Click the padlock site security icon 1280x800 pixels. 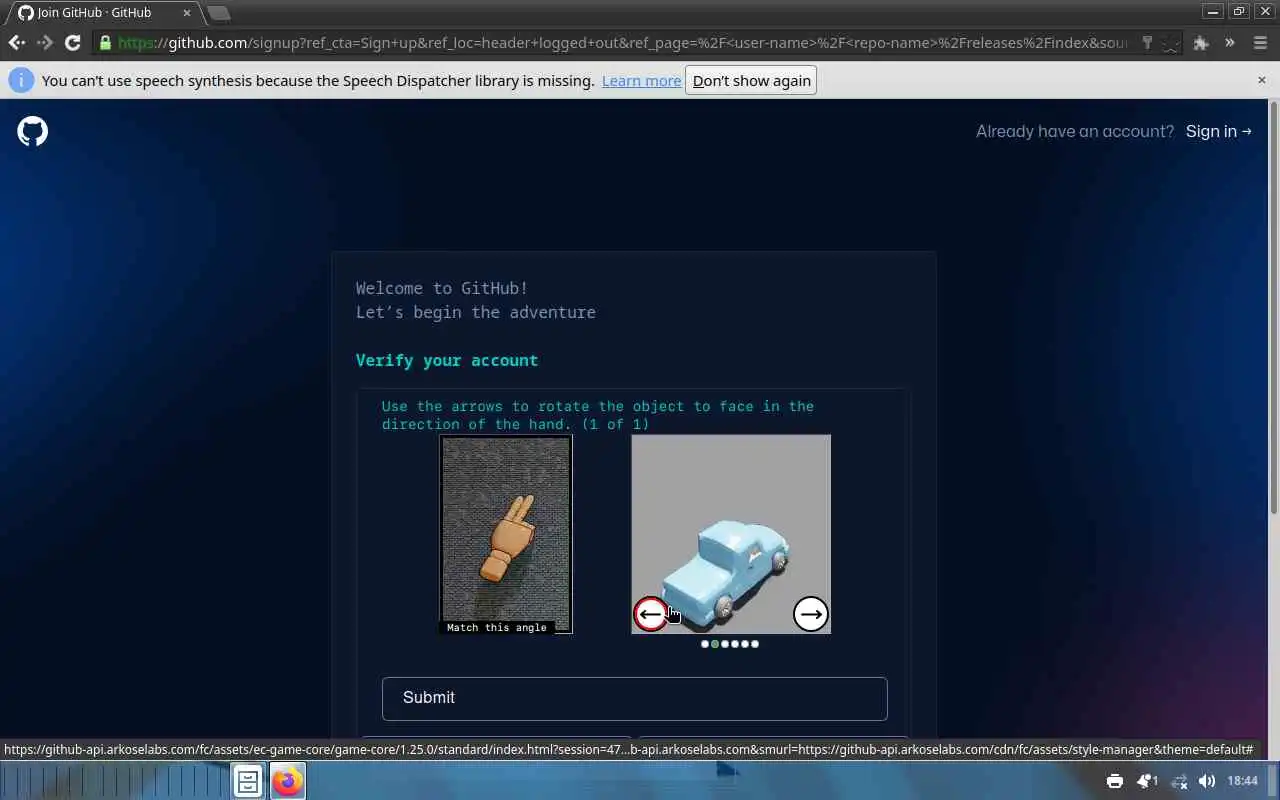[105, 43]
